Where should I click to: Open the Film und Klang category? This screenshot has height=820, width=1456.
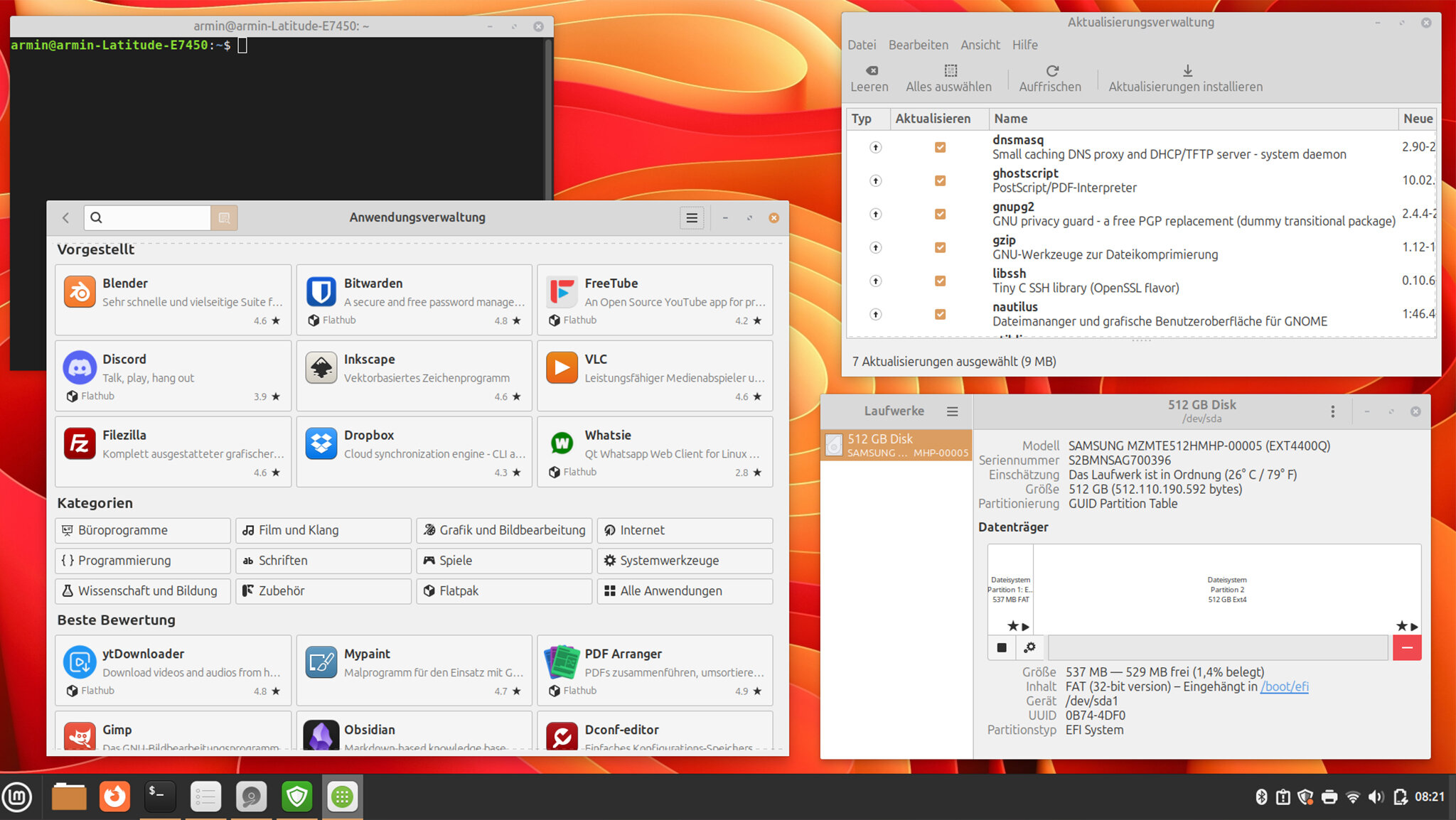coord(323,530)
